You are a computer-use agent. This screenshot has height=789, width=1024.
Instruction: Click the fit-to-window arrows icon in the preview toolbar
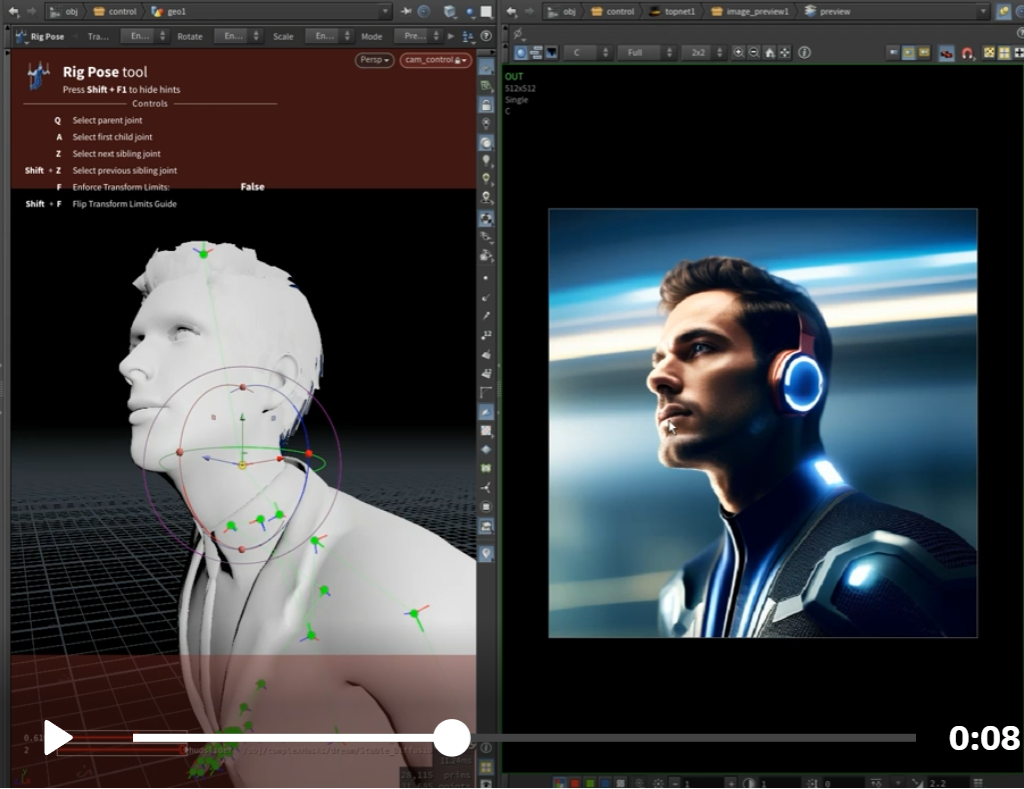click(x=784, y=53)
